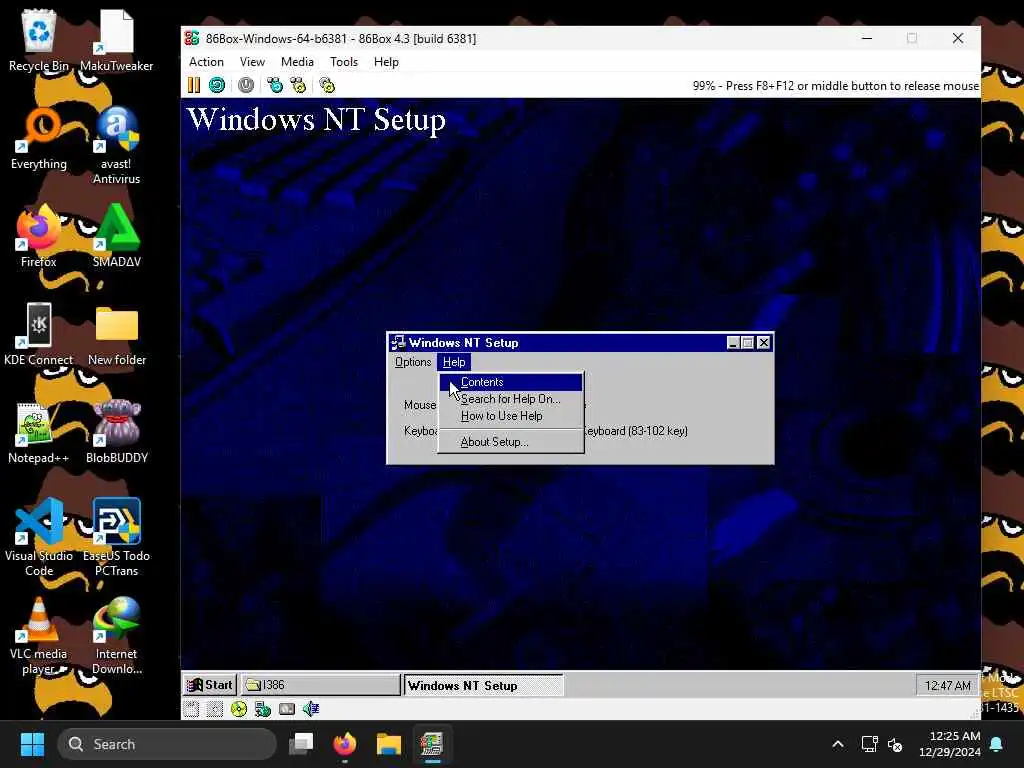Open 86Box Tools menu

pos(344,62)
